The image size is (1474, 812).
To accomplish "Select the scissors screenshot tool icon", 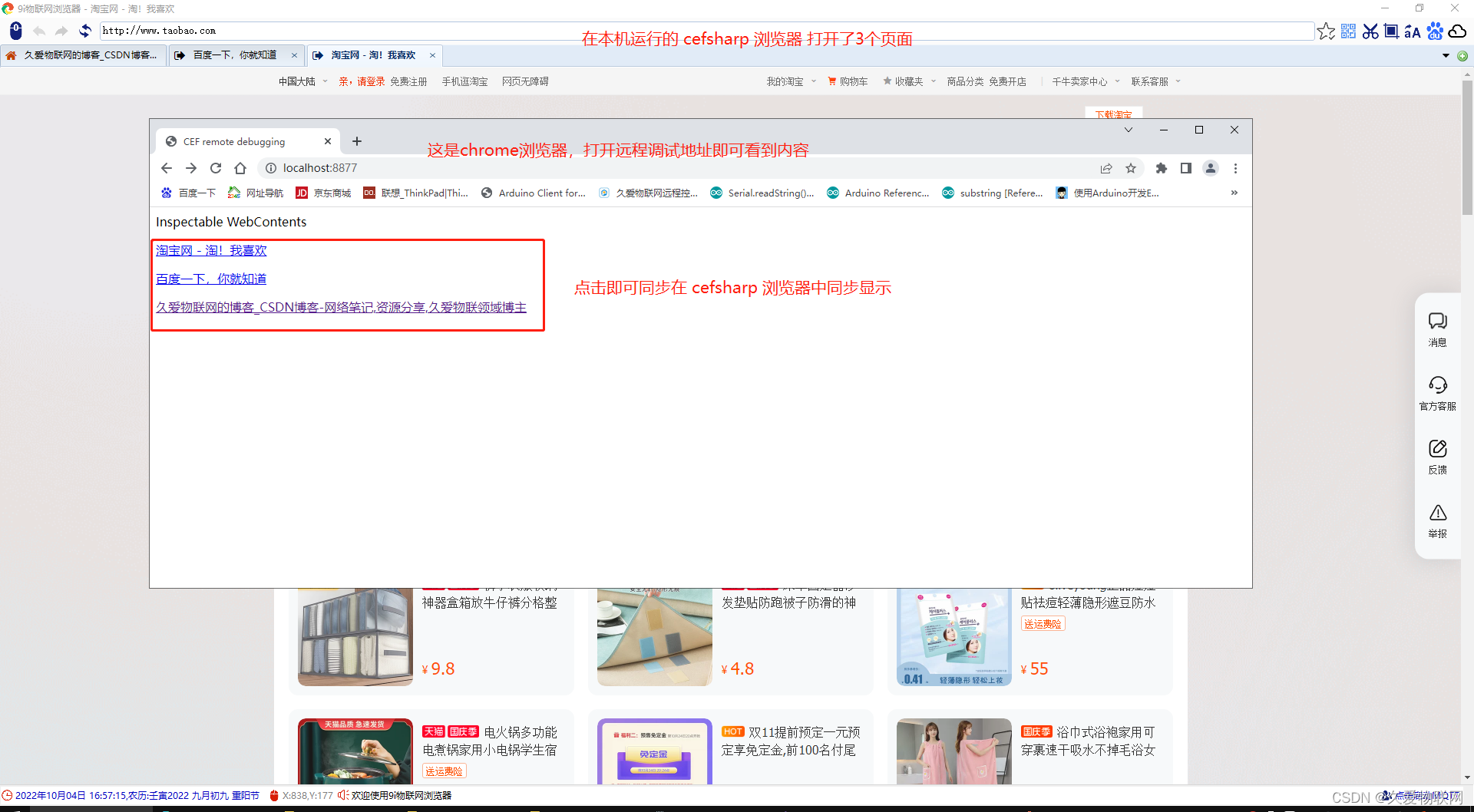I will (1371, 31).
